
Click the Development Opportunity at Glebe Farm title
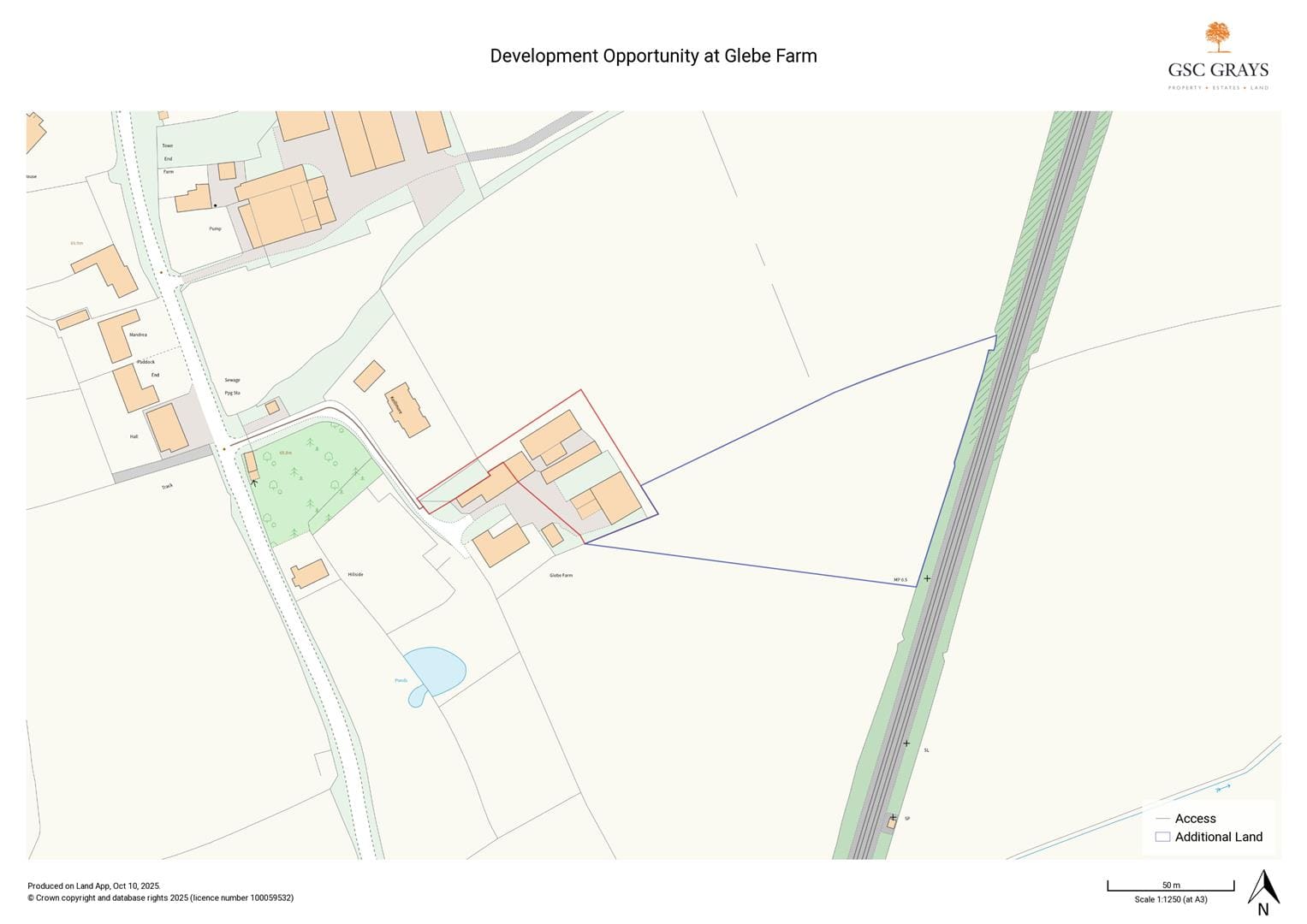653,56
